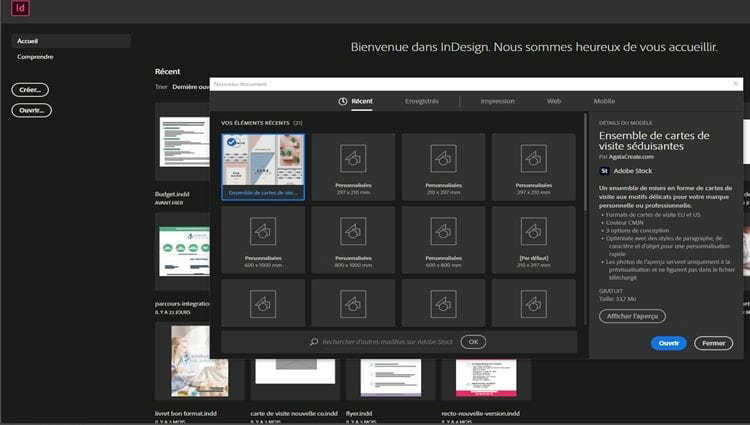Screen dimensions: 750x425
Task: Select the Personnalisées 800 x 1000 mm preset
Action: (353, 240)
